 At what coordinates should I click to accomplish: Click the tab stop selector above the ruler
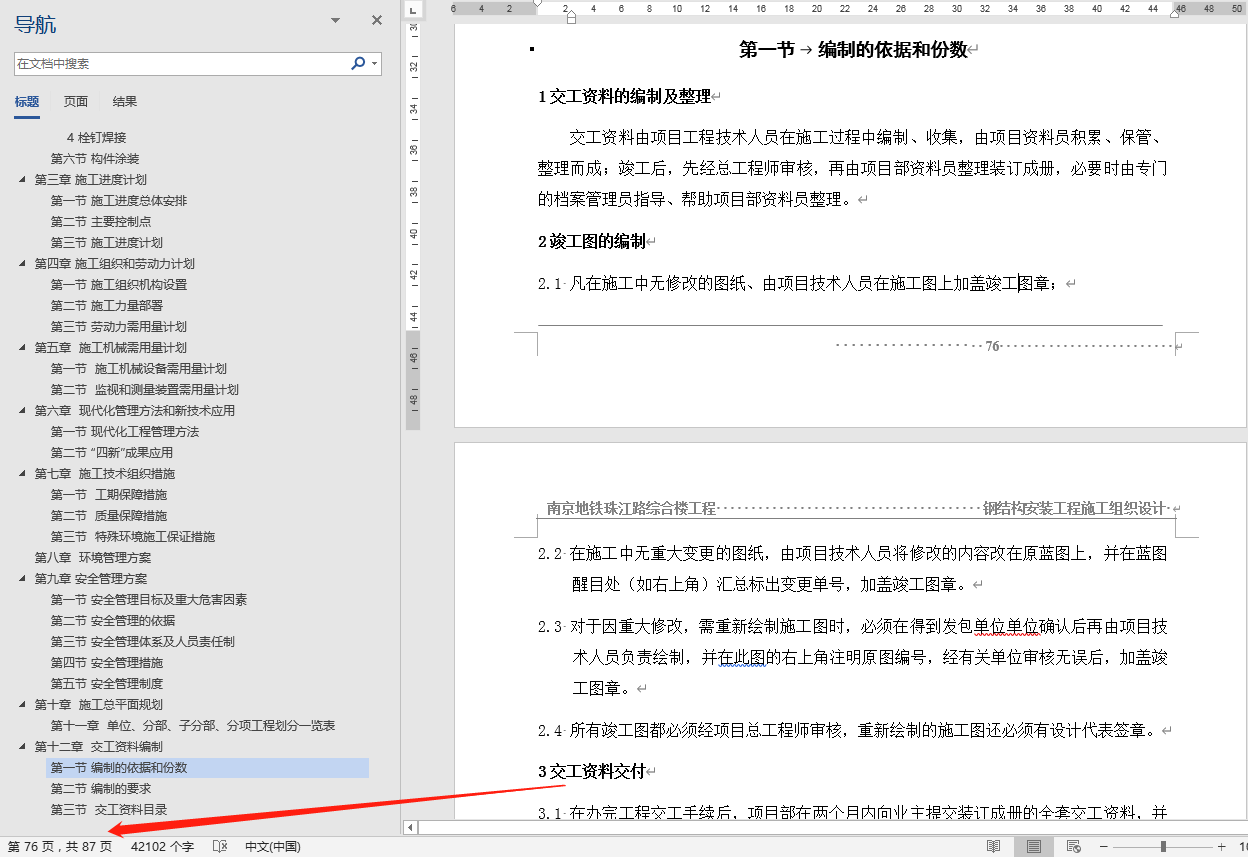pos(411,10)
